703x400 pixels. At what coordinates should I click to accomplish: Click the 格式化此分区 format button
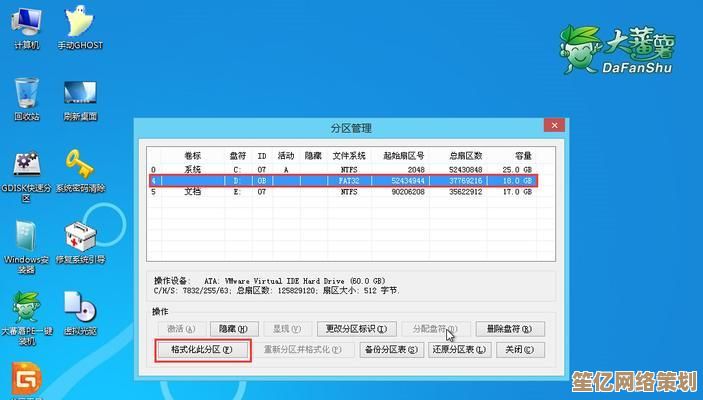point(202,350)
